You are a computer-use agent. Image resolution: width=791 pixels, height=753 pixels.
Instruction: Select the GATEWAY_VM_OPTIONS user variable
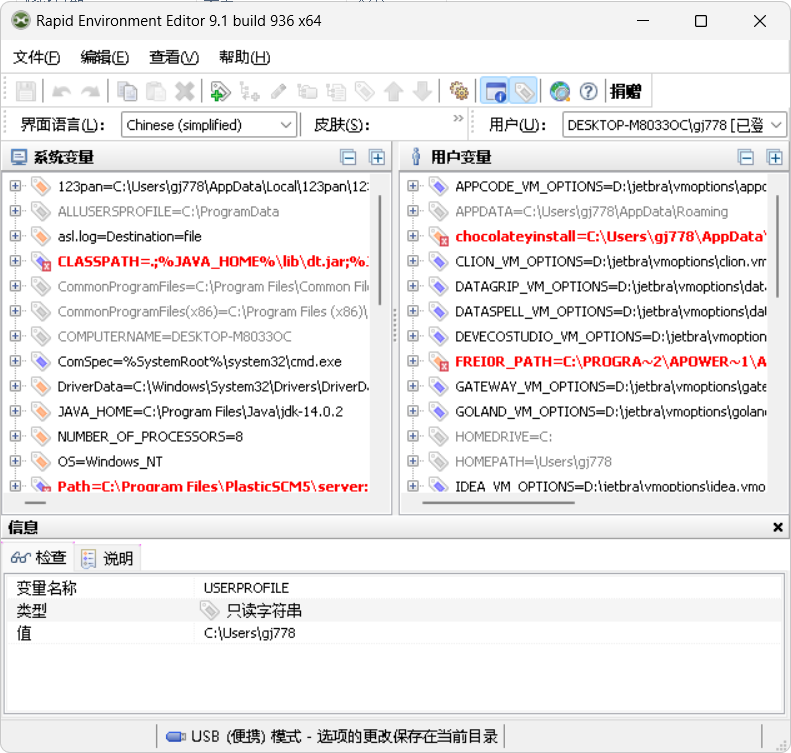(x=610, y=386)
